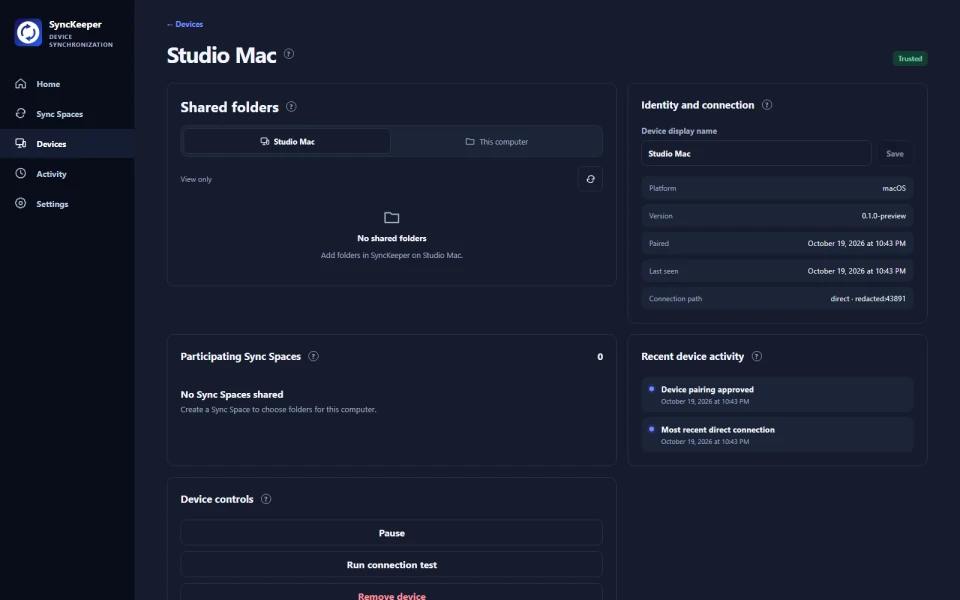Open the Activity page
Screen dimensions: 960x600
(67, 174)
